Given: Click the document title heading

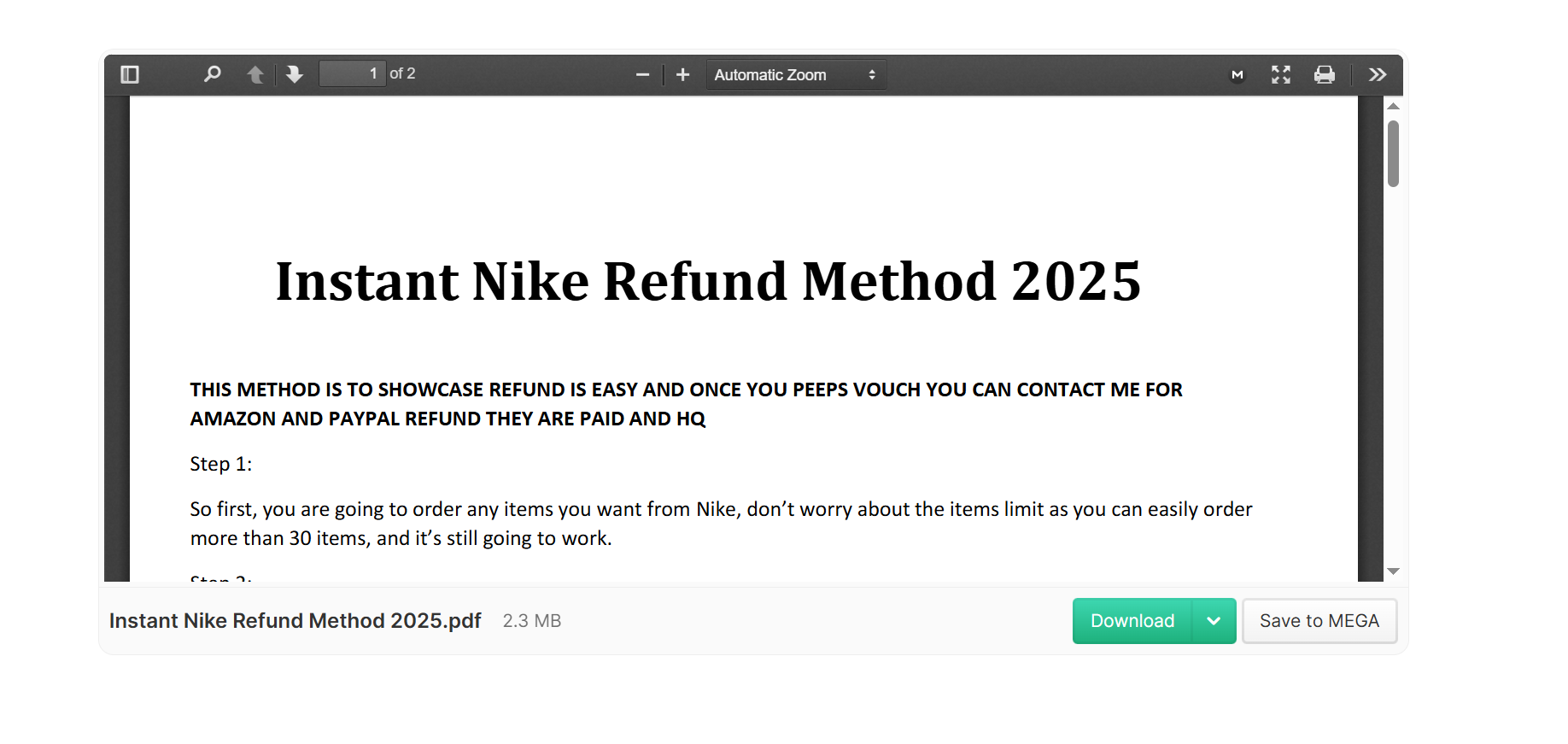Looking at the screenshot, I should [x=708, y=281].
